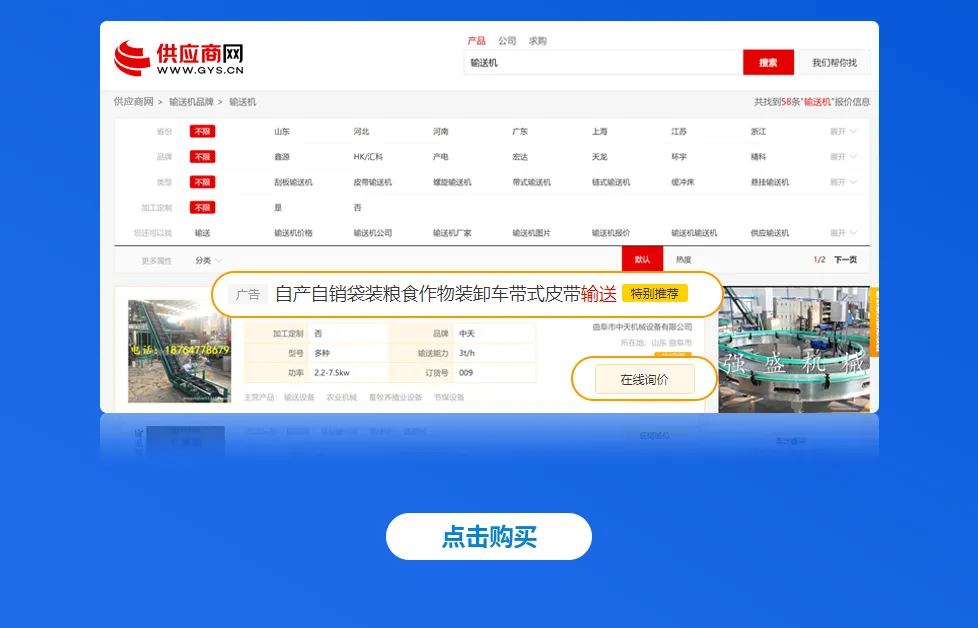Image resolution: width=978 pixels, height=628 pixels.
Task: Go to 下一页 of results
Action: (845, 259)
